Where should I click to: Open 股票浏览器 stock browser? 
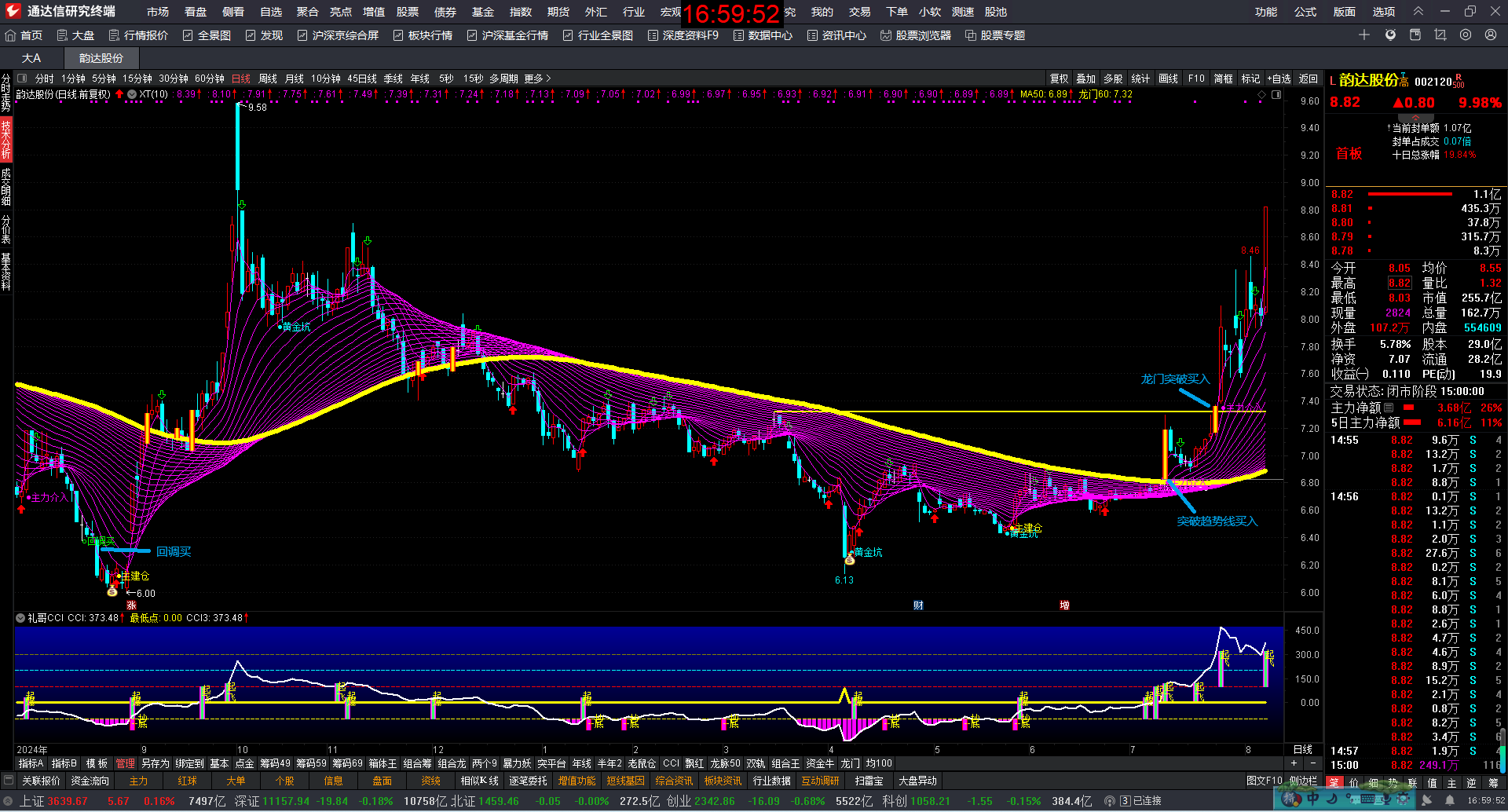click(916, 35)
